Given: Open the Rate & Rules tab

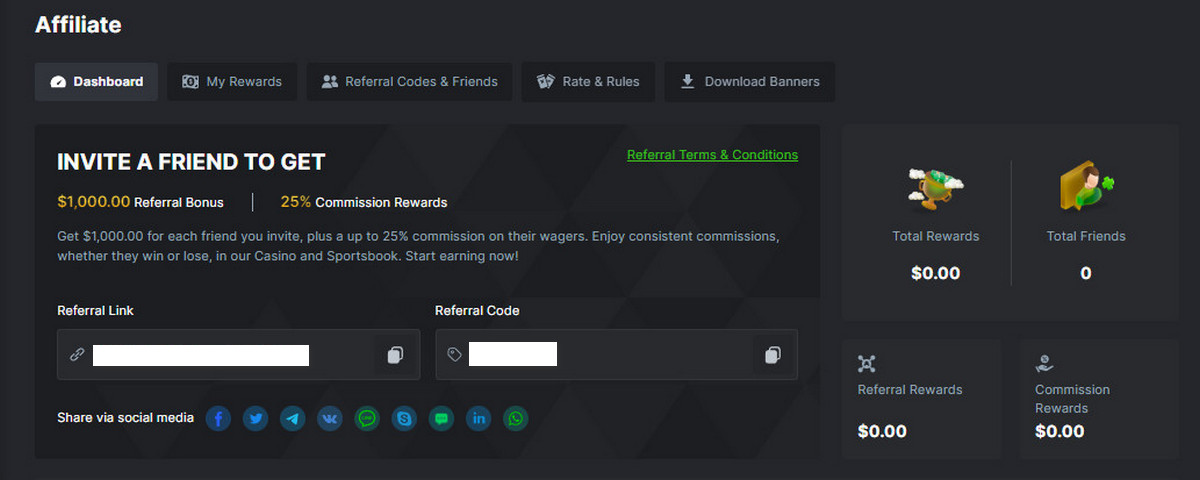Looking at the screenshot, I should tap(588, 82).
